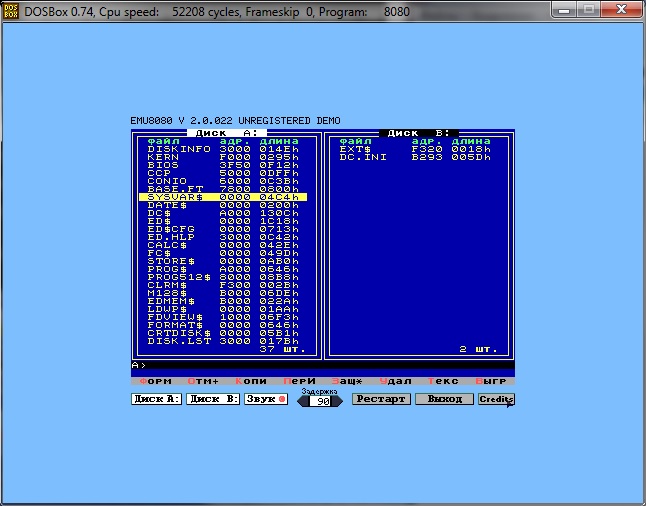Screen dimensions: 646x506
Task: Select the FORMAT$ file in the disk A list
Action: [175, 325]
